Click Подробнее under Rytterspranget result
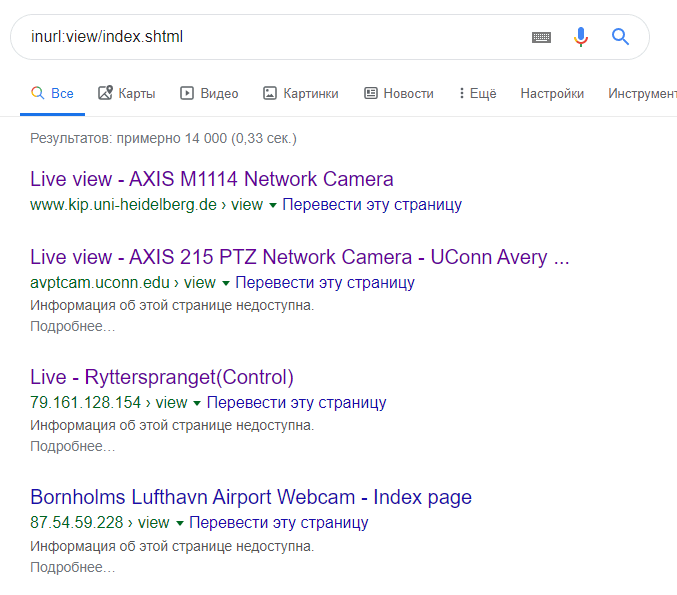This screenshot has height=595, width=677. pos(73,446)
